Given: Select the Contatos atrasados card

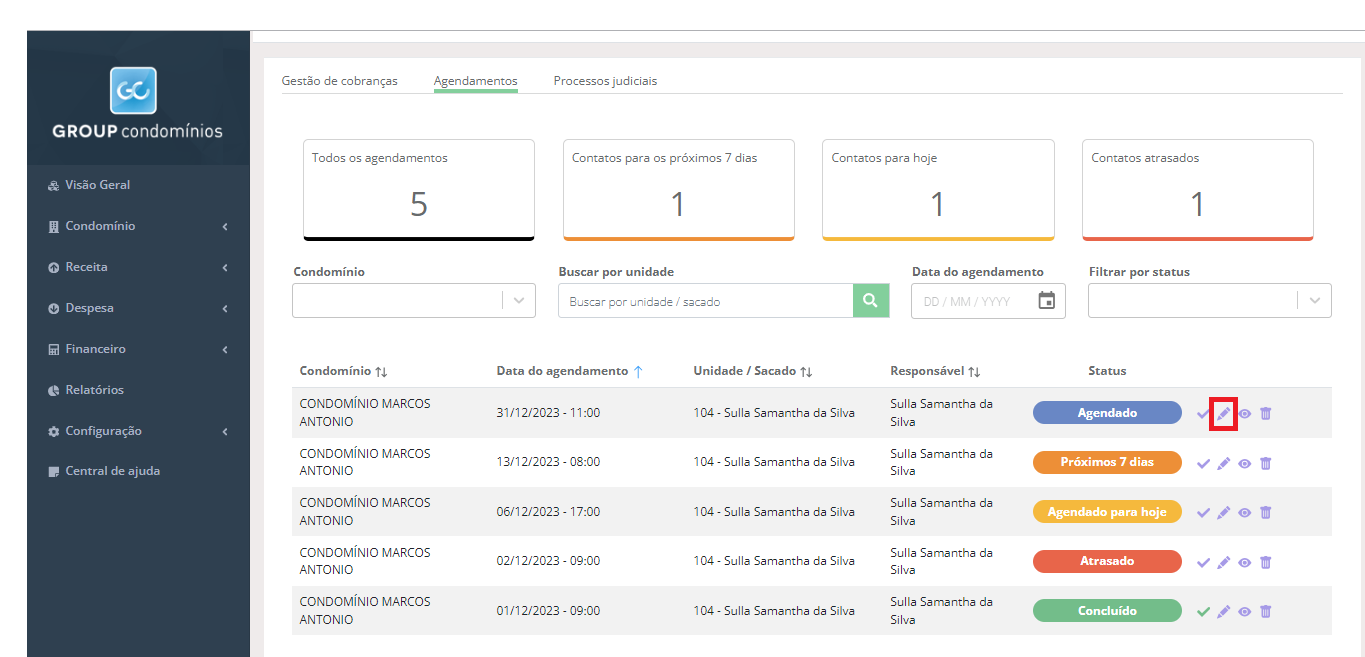Looking at the screenshot, I should pos(1198,190).
